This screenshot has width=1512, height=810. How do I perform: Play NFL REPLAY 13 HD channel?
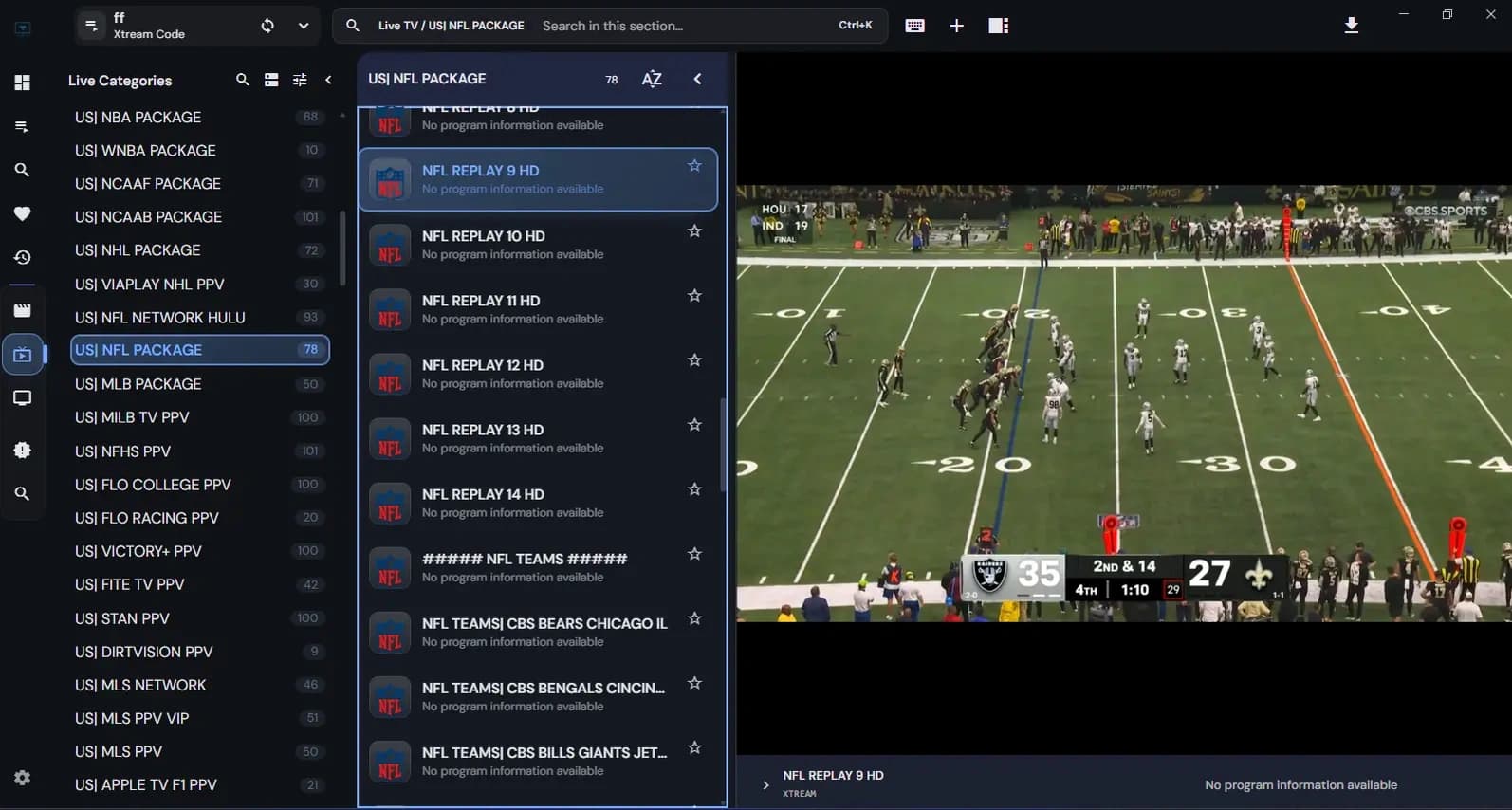tap(538, 438)
